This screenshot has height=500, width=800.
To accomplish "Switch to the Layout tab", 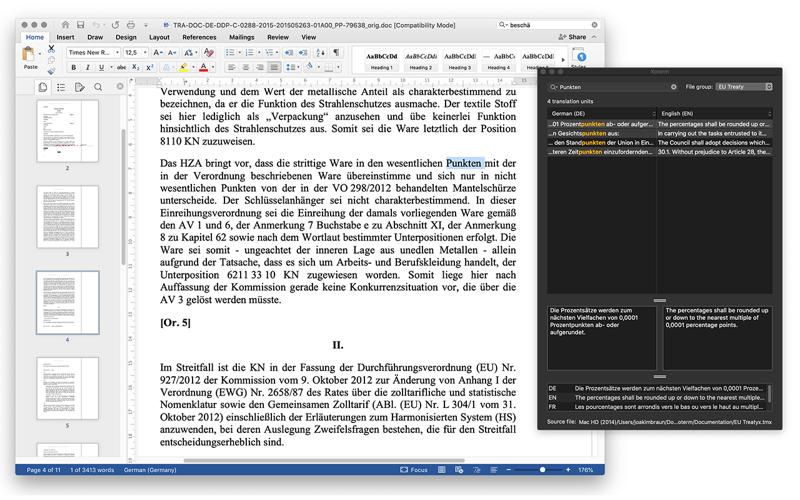I will 159,37.
